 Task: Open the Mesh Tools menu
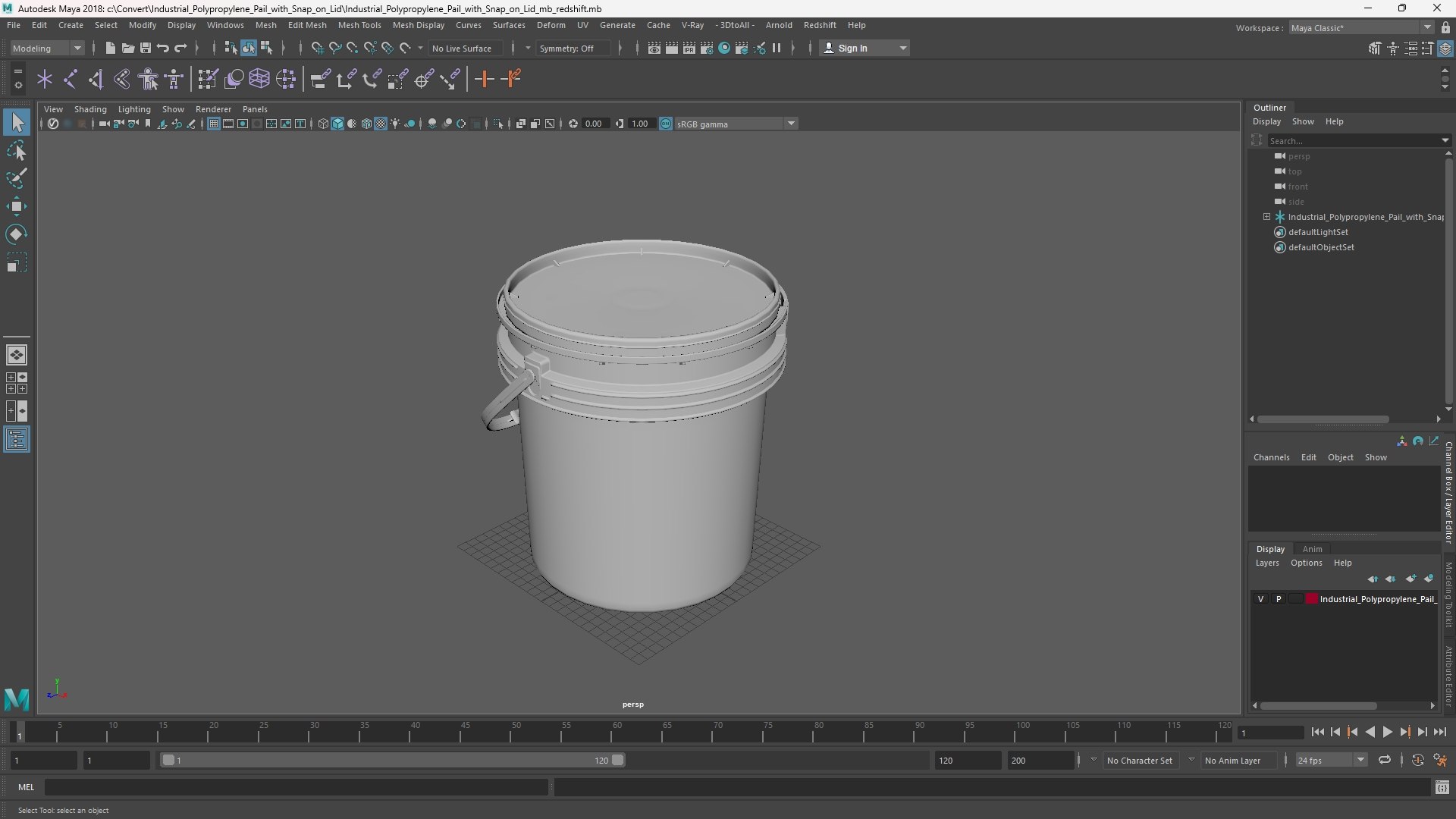[x=359, y=25]
